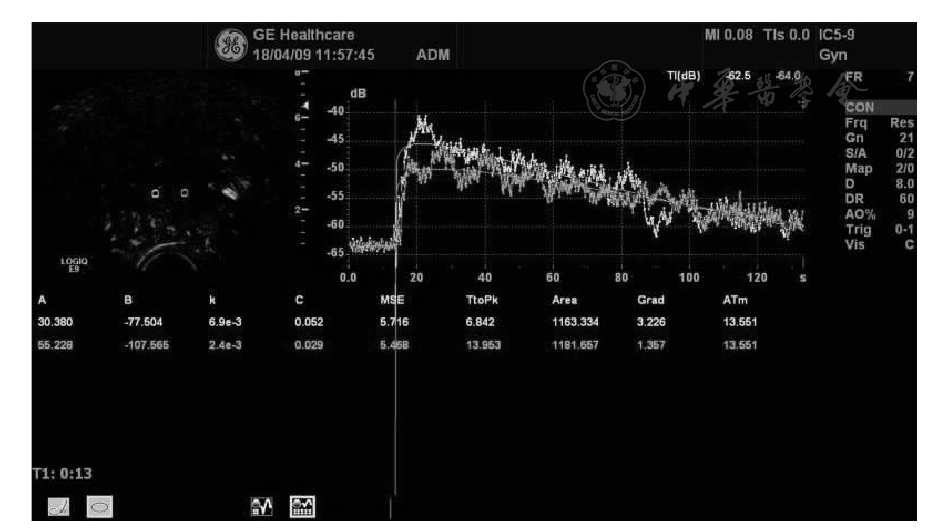
Task: Select the TtoPk column header
Action: (x=484, y=299)
